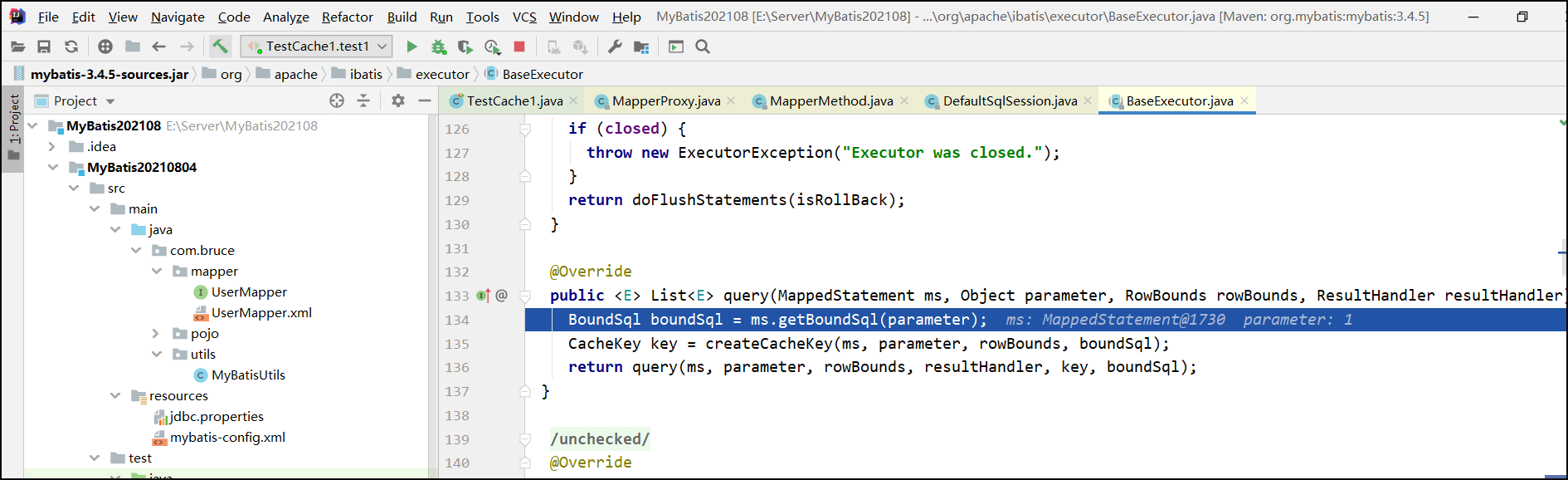Collapse the src folder

tap(74, 189)
